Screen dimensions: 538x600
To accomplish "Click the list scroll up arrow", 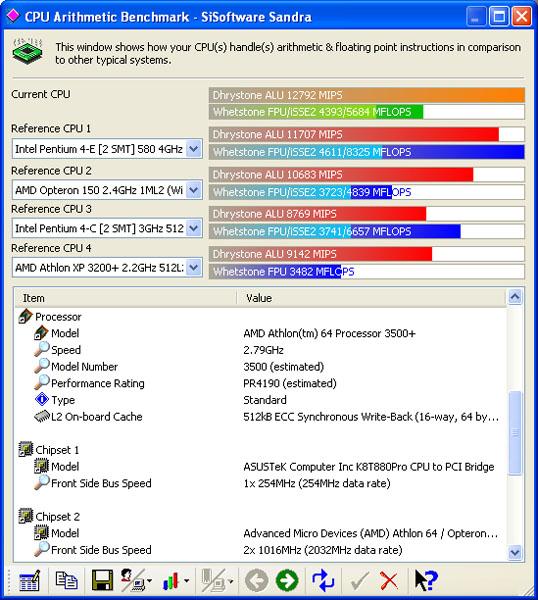I will [515, 297].
